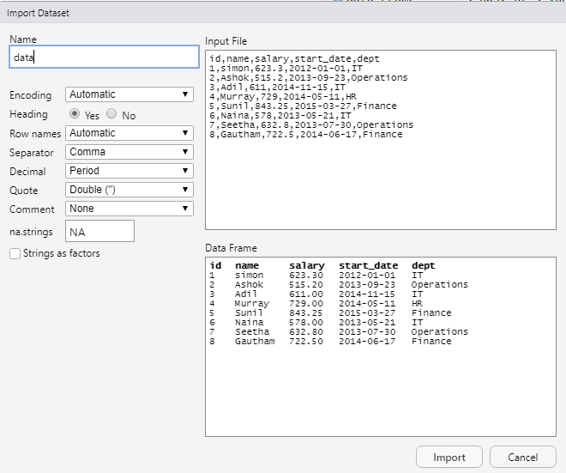Image resolution: width=566 pixels, height=473 pixels.
Task: Enable Strings as factors checkbox
Action: click(x=15, y=253)
